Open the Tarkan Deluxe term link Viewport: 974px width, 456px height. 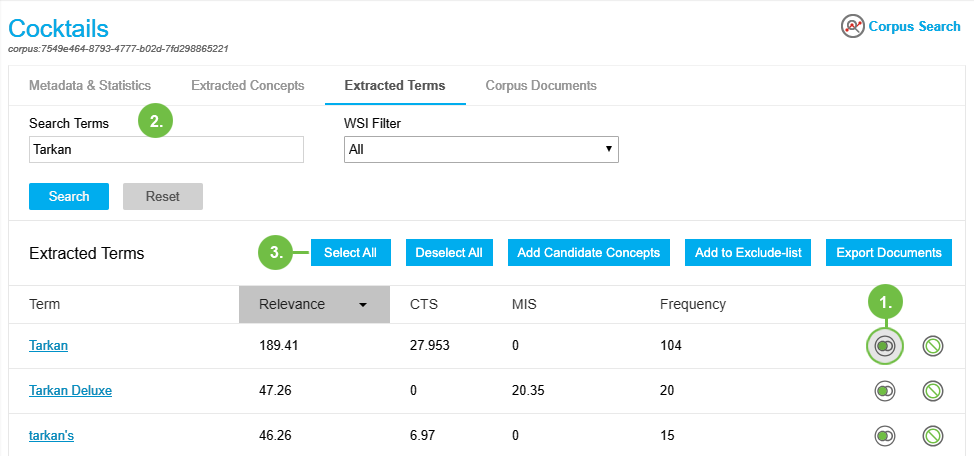pyautogui.click(x=70, y=390)
